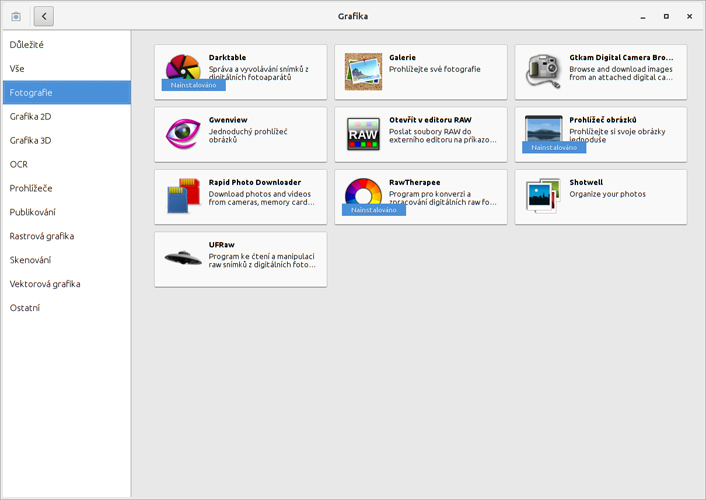Click Nainstalováno badge on RawTherapee
Viewport: 706px width, 500px height.
point(374,210)
